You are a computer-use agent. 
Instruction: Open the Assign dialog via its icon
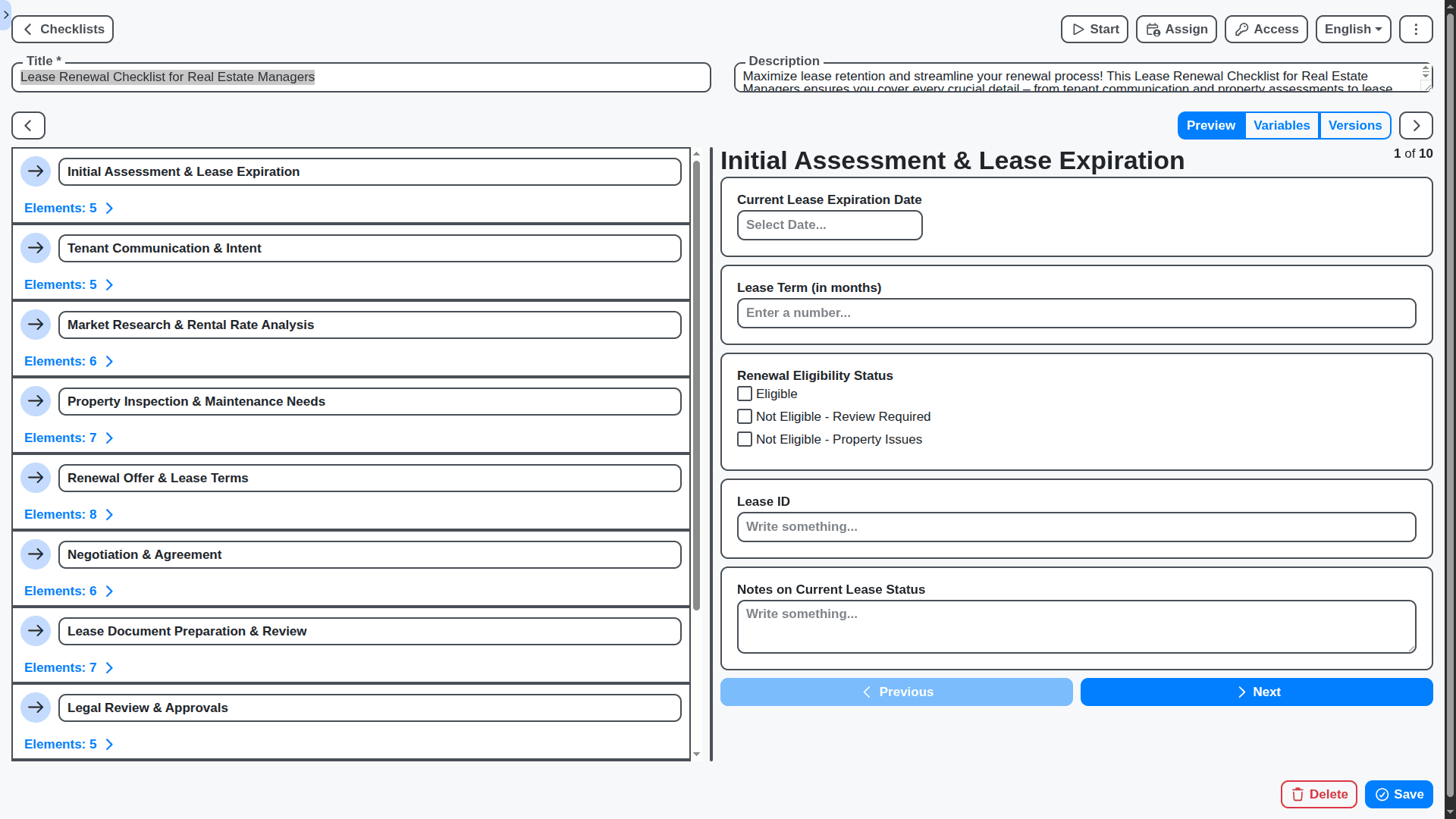coord(1154,29)
